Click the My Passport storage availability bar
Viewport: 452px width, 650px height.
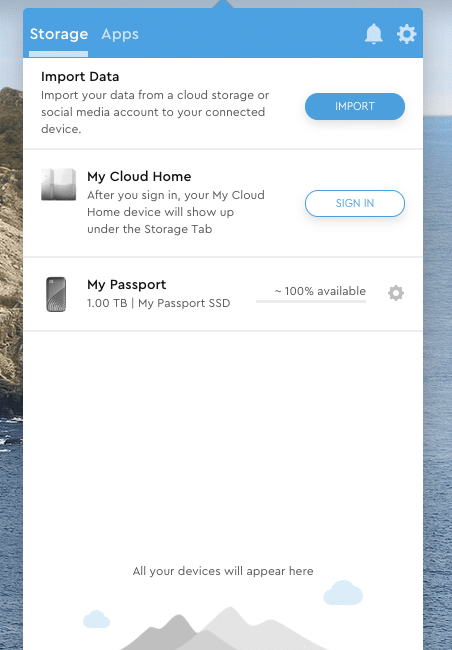[311, 301]
